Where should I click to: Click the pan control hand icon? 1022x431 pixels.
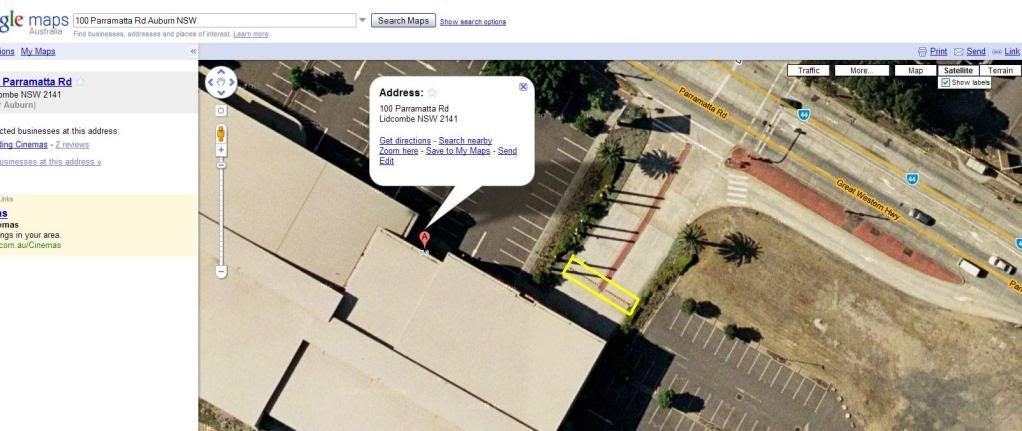click(221, 82)
